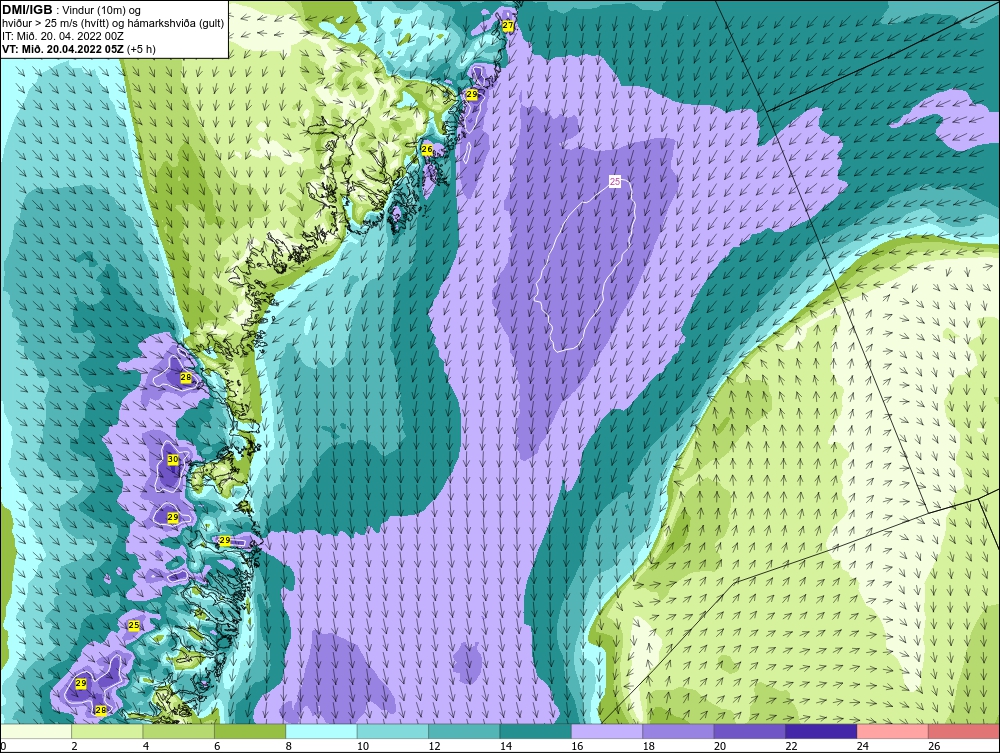
Task: Click the scale number 4
Action: coord(146,746)
